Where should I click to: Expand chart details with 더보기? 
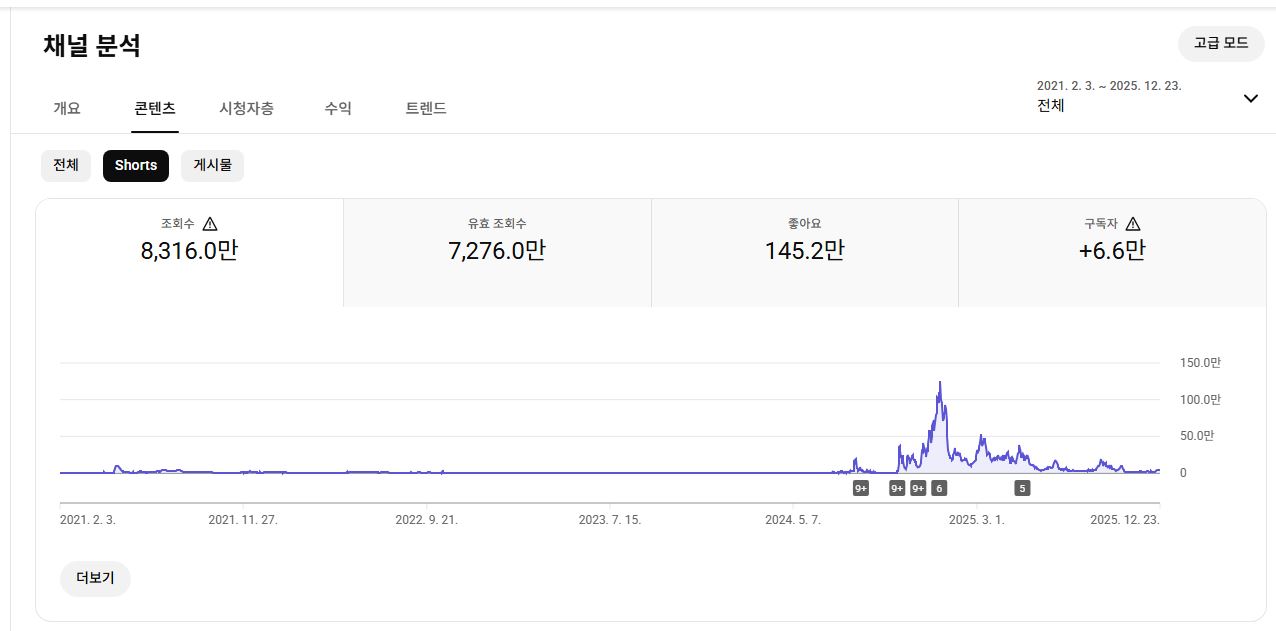pos(95,578)
